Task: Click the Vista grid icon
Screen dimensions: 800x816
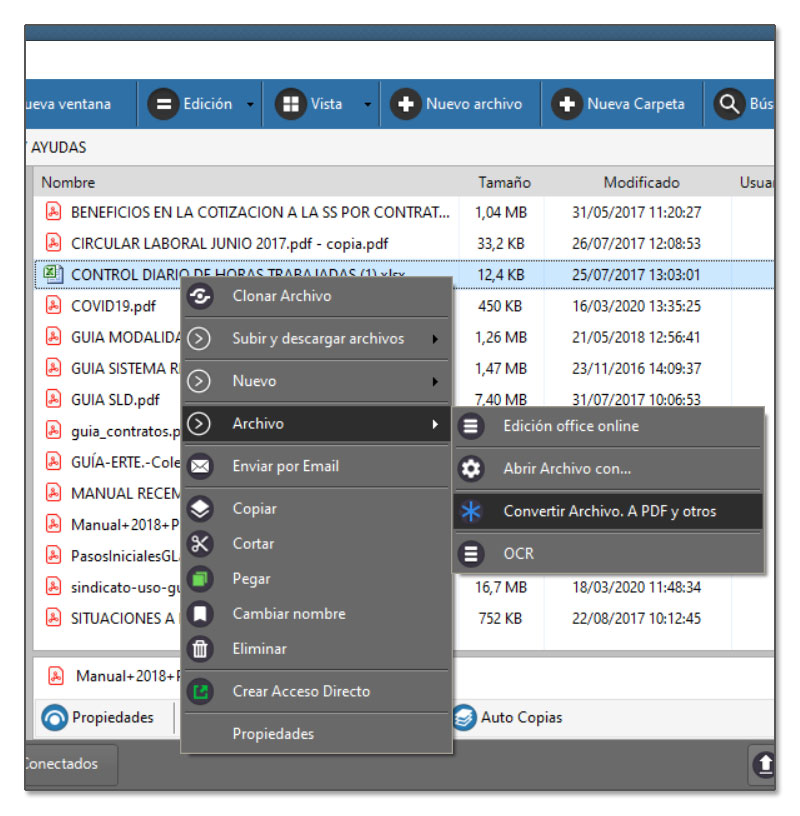Action: pyautogui.click(x=290, y=104)
